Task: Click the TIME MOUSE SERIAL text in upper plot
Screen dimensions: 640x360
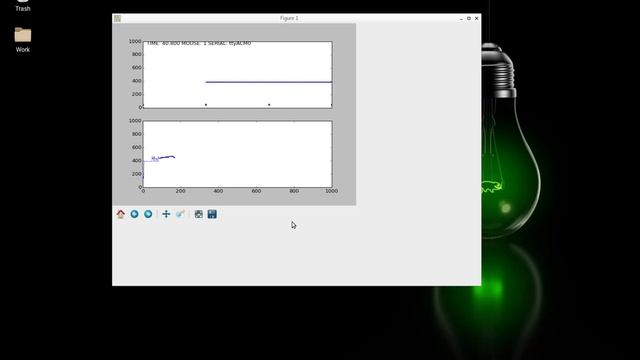Action: 199,43
